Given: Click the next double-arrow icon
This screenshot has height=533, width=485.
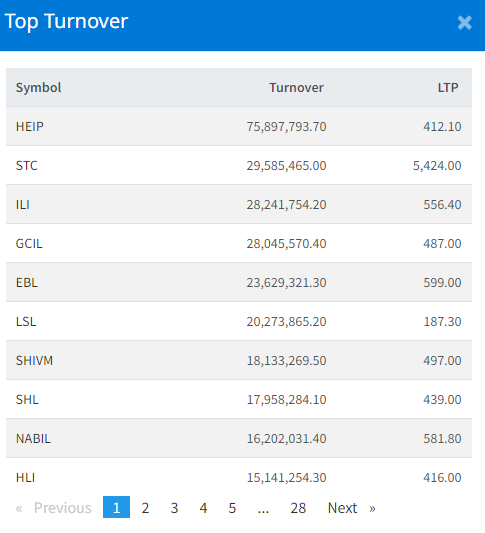Looking at the screenshot, I should pos(372,509).
